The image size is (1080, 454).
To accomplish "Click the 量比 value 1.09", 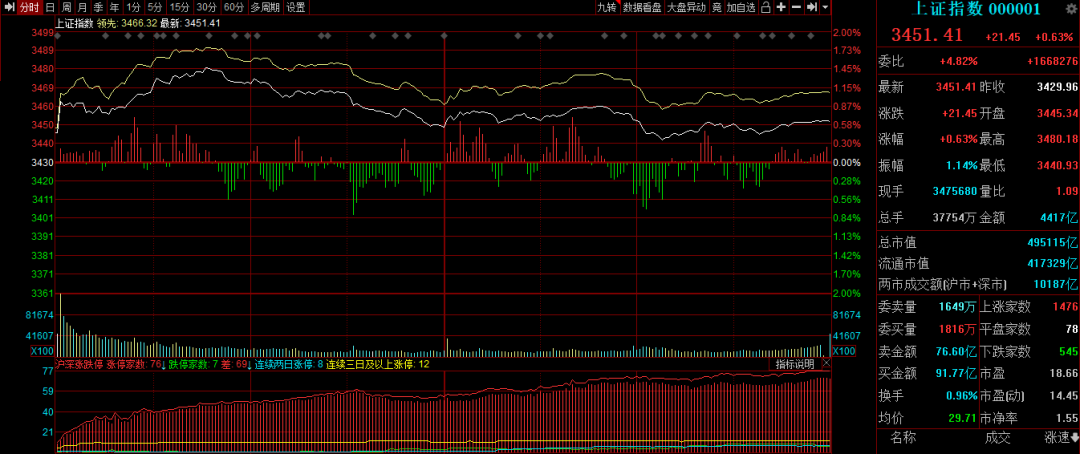I will [x=1067, y=191].
